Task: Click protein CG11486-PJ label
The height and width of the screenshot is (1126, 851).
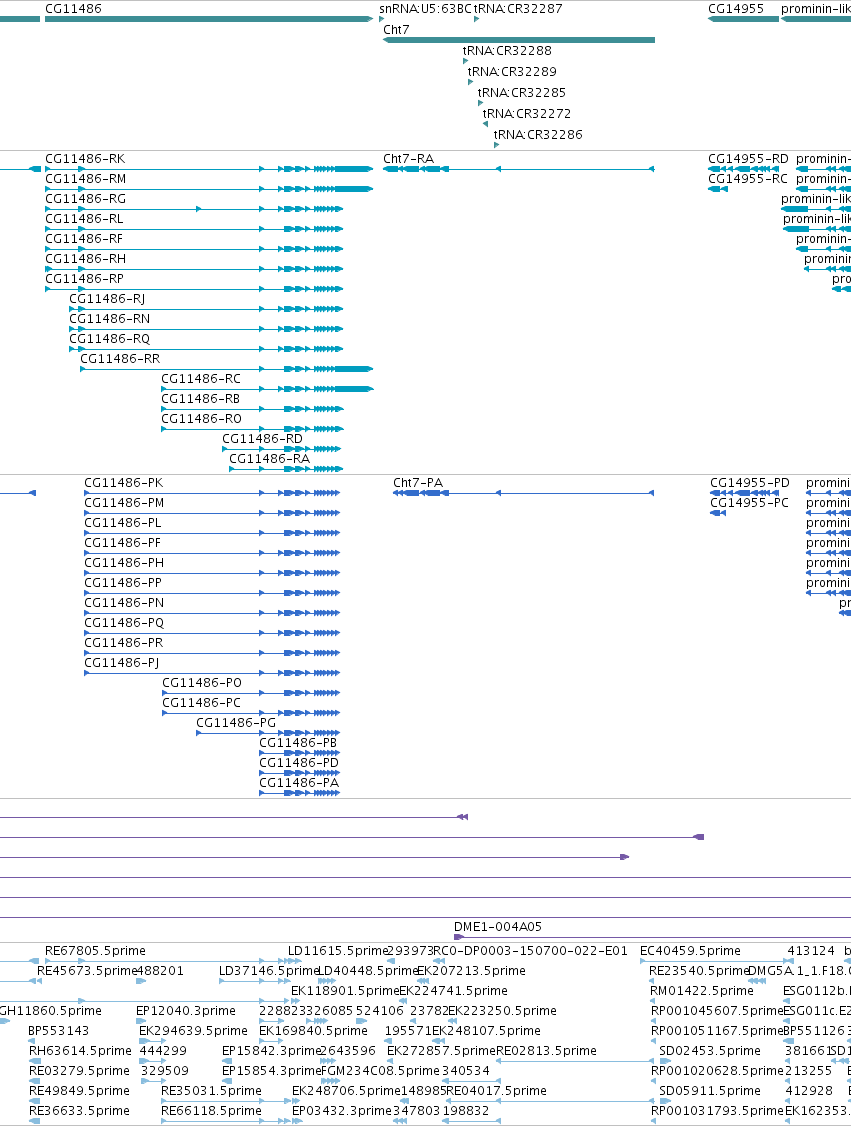Action: (x=121, y=664)
